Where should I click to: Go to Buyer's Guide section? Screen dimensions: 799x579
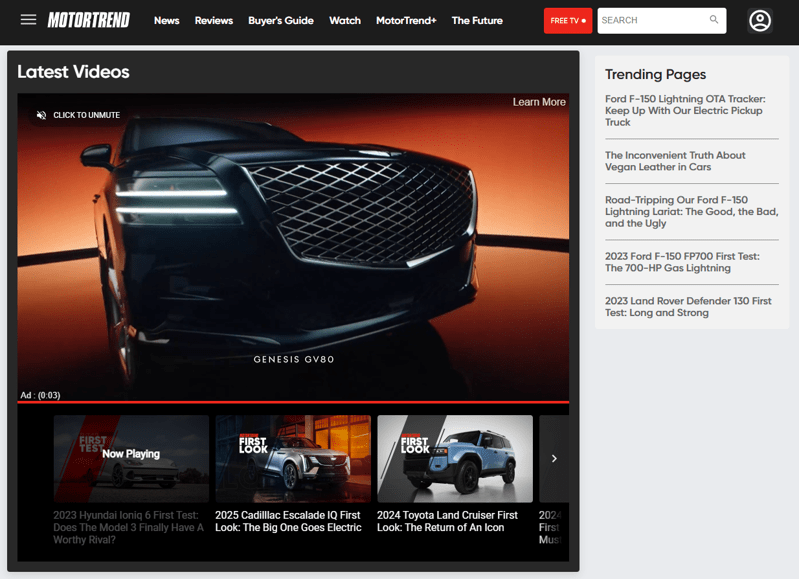pyautogui.click(x=281, y=20)
